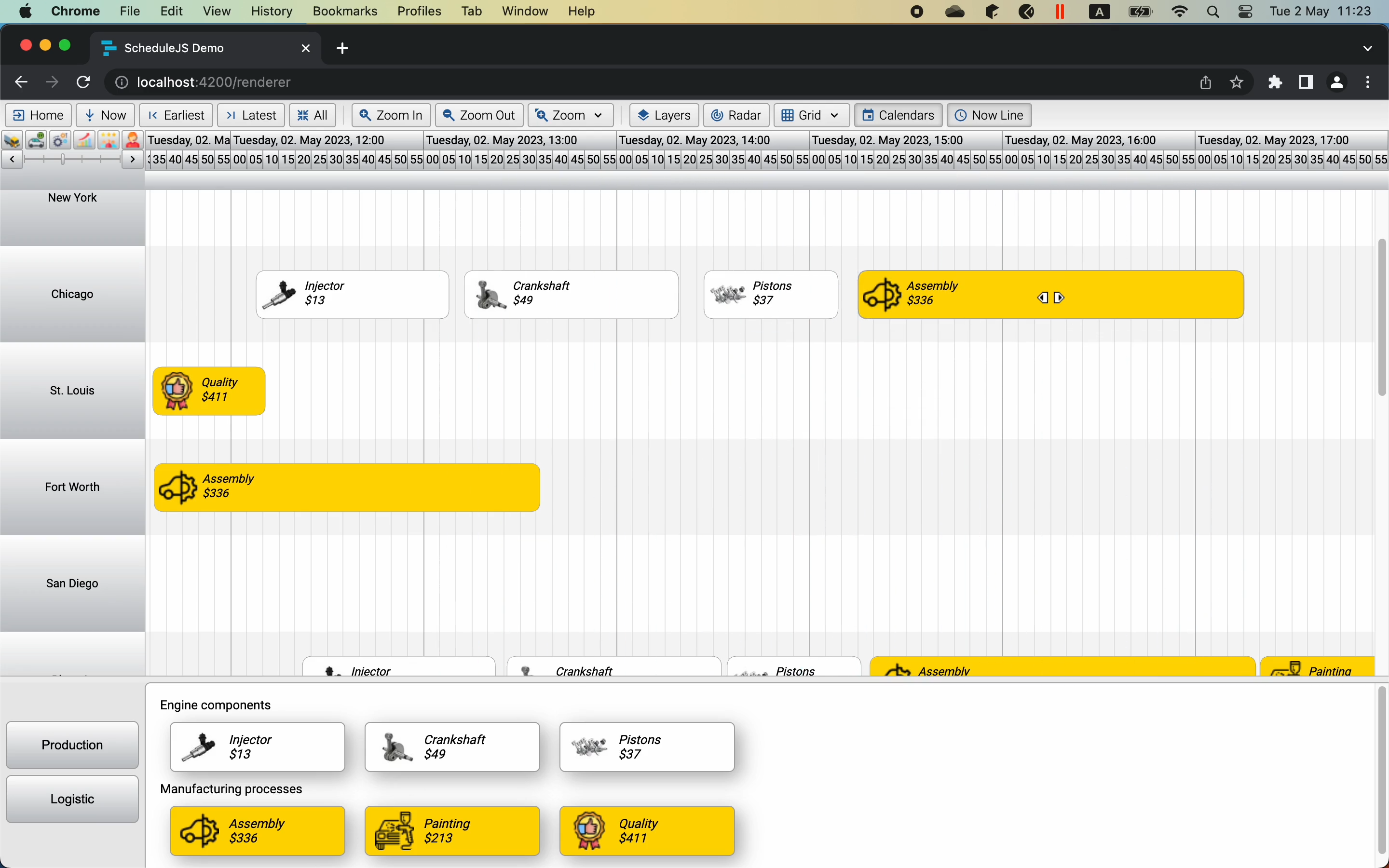The image size is (1389, 868).
Task: Click the support agent headset icon
Action: (133, 140)
